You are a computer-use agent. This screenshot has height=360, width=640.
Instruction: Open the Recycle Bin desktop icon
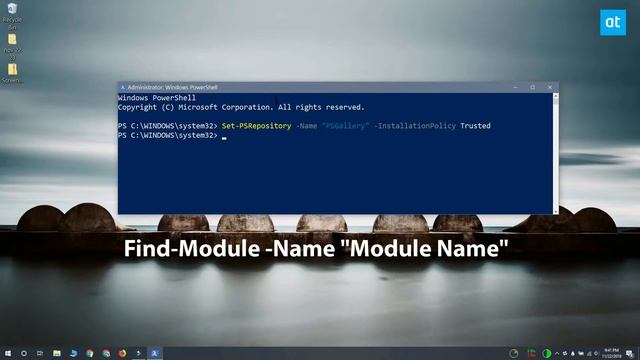12,15
